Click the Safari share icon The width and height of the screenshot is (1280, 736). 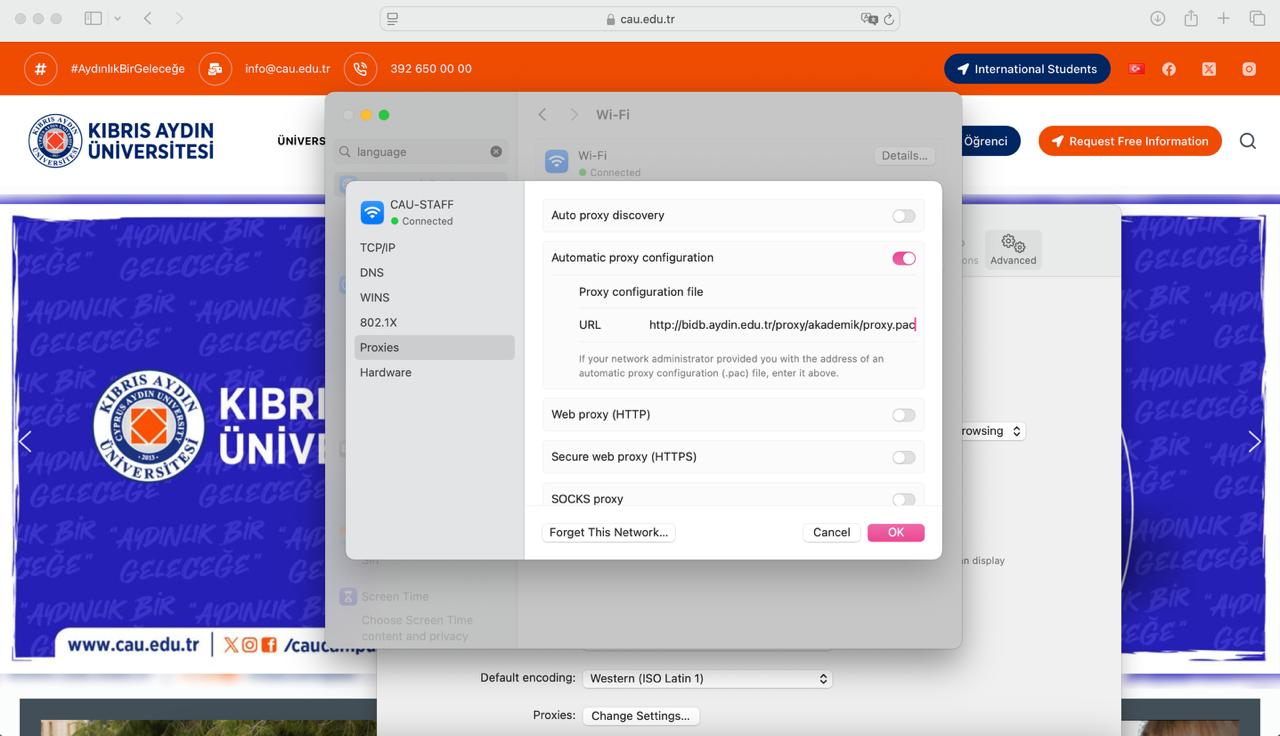pyautogui.click(x=1190, y=19)
